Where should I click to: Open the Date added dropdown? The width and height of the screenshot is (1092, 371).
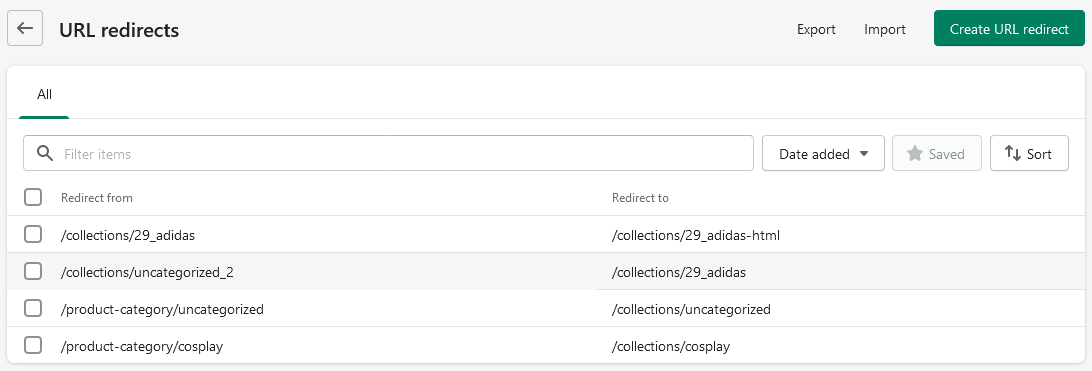(823, 153)
